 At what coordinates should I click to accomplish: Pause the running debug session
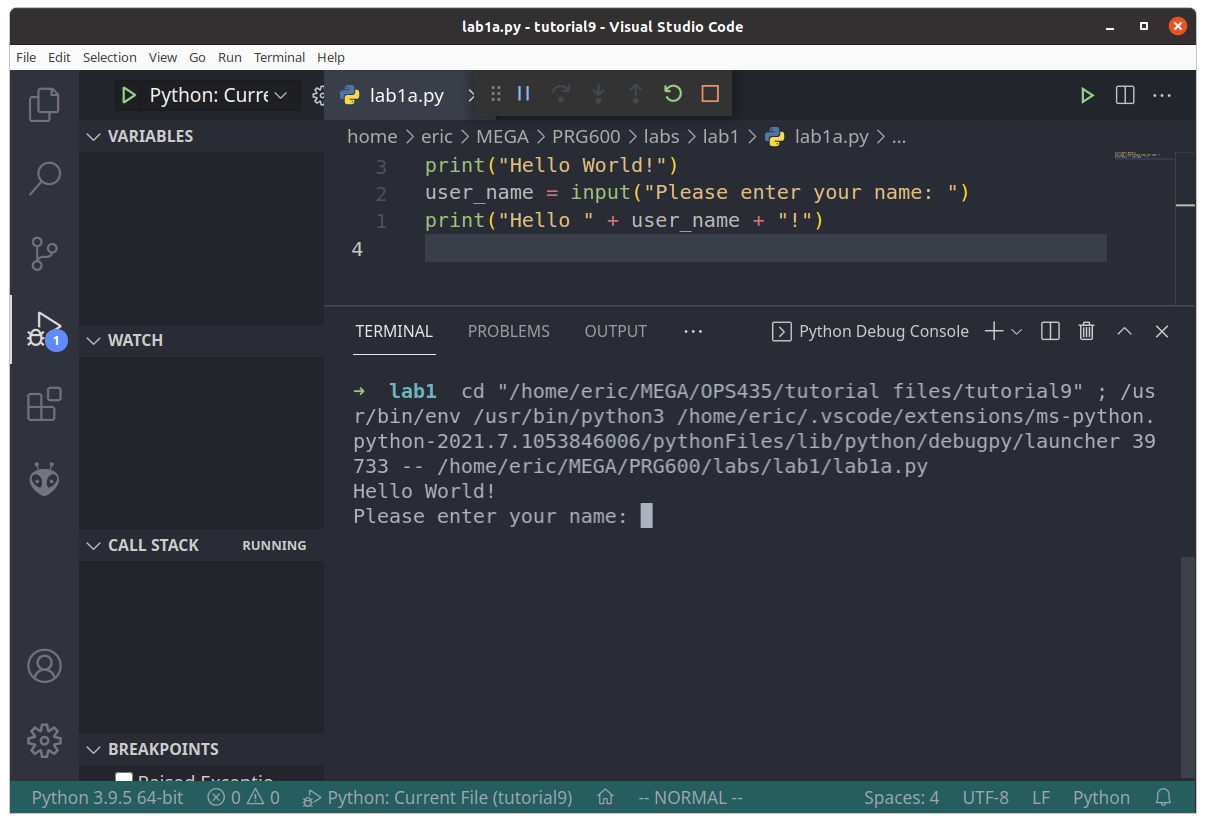(x=524, y=93)
